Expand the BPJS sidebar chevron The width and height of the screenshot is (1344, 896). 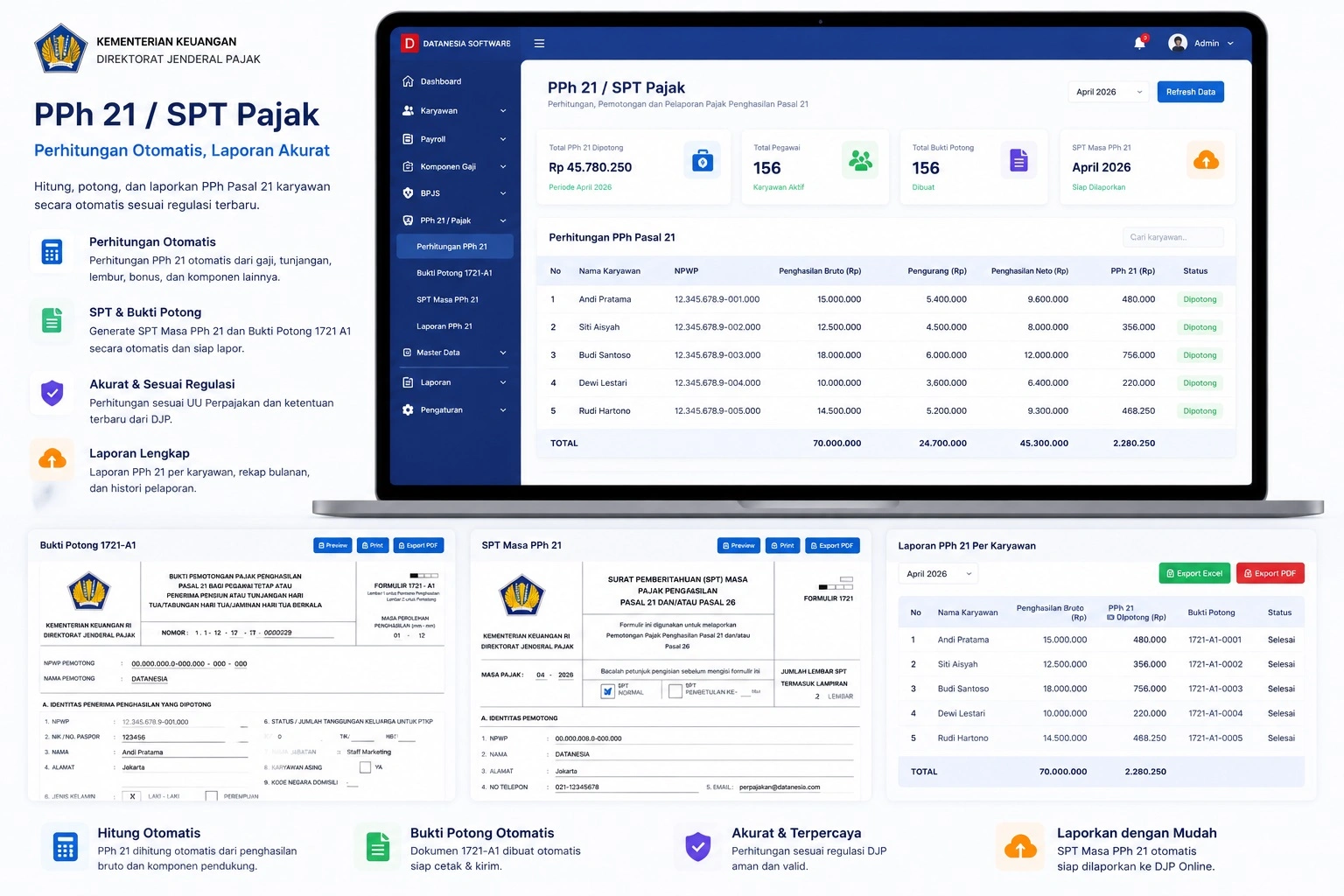pos(503,193)
